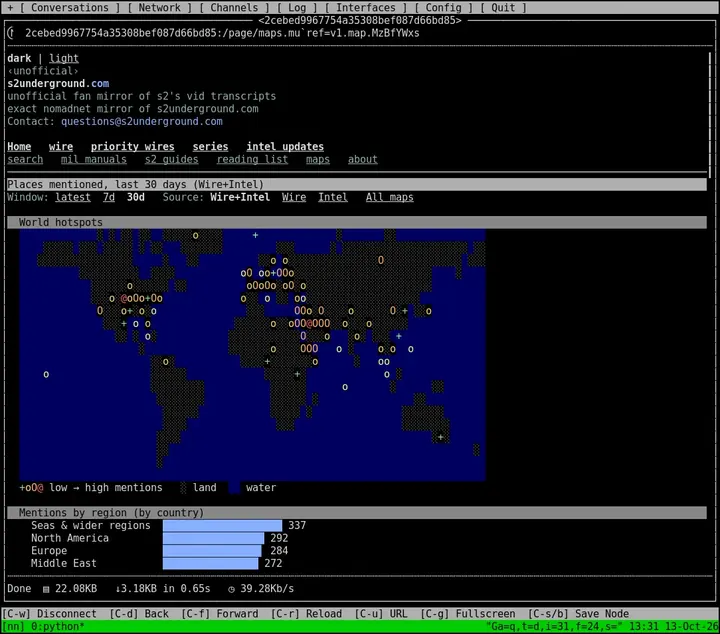Click the 13:31 13-Oct-26 clock in tmux bar
The height and width of the screenshot is (634, 720).
[674, 627]
